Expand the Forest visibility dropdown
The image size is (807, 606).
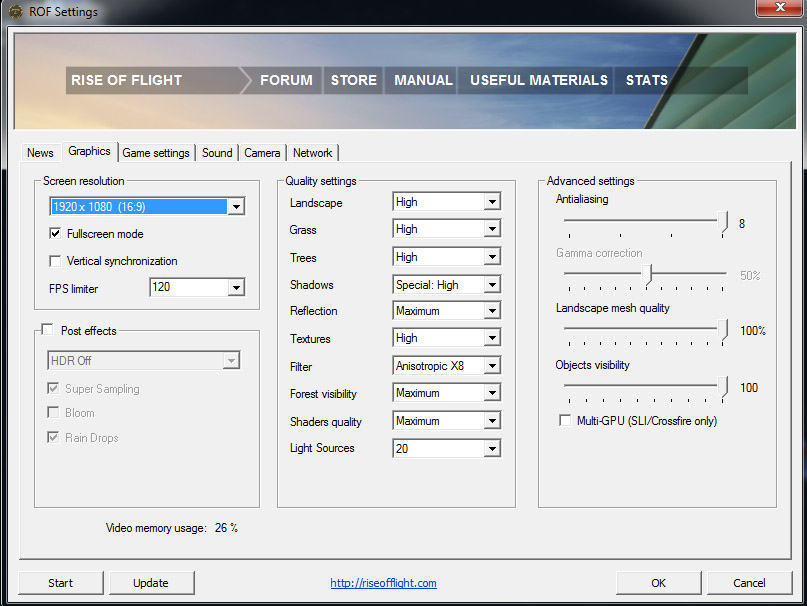(x=446, y=393)
